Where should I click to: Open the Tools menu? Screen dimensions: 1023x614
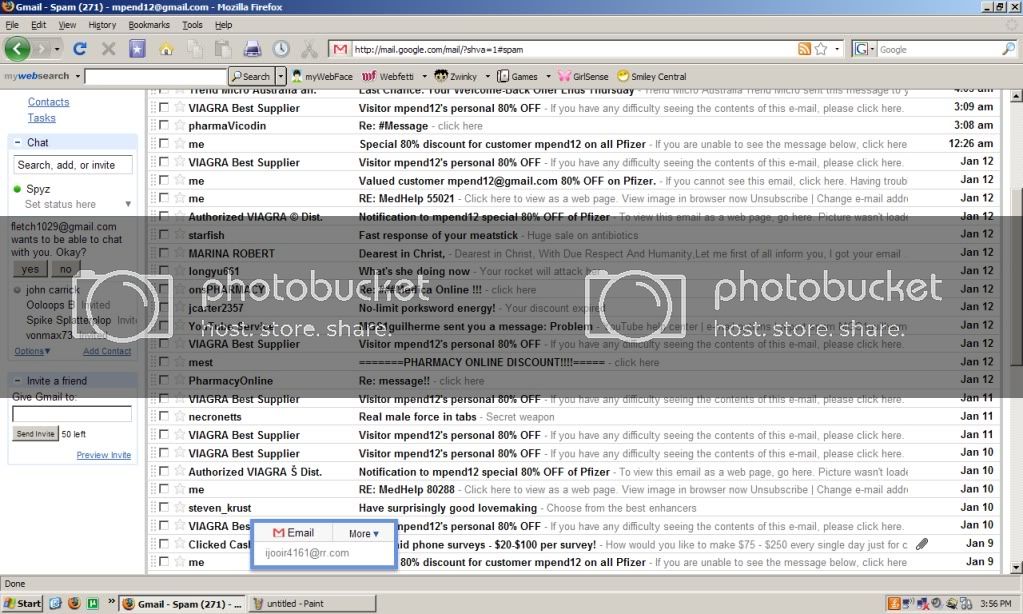point(192,25)
